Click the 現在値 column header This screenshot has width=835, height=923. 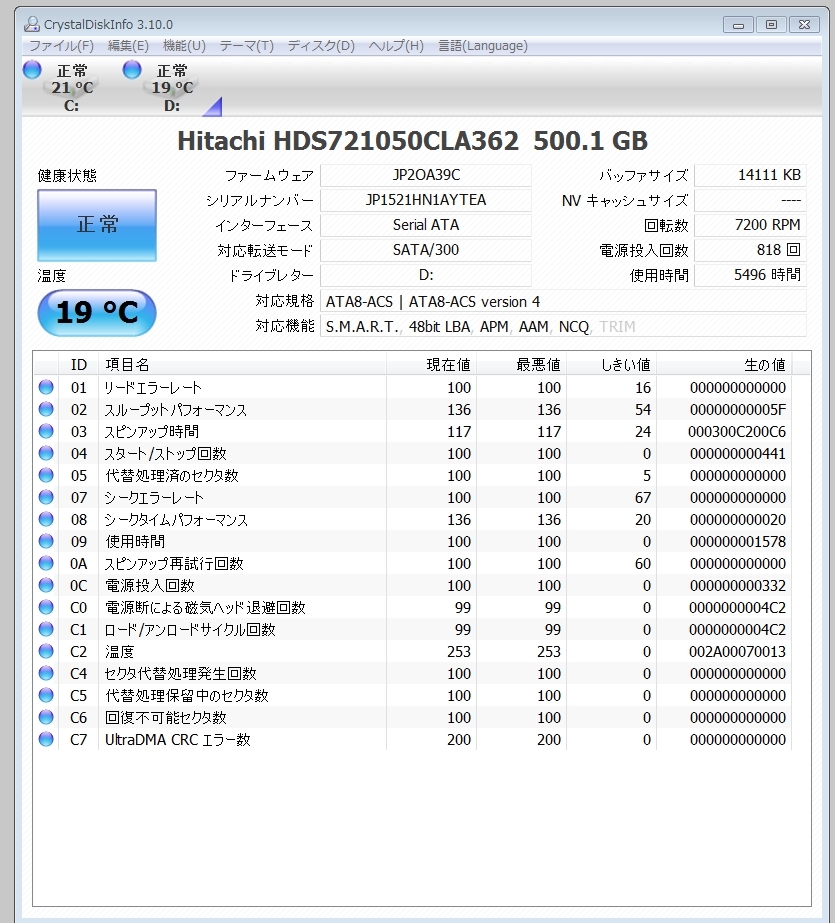pyautogui.click(x=431, y=365)
